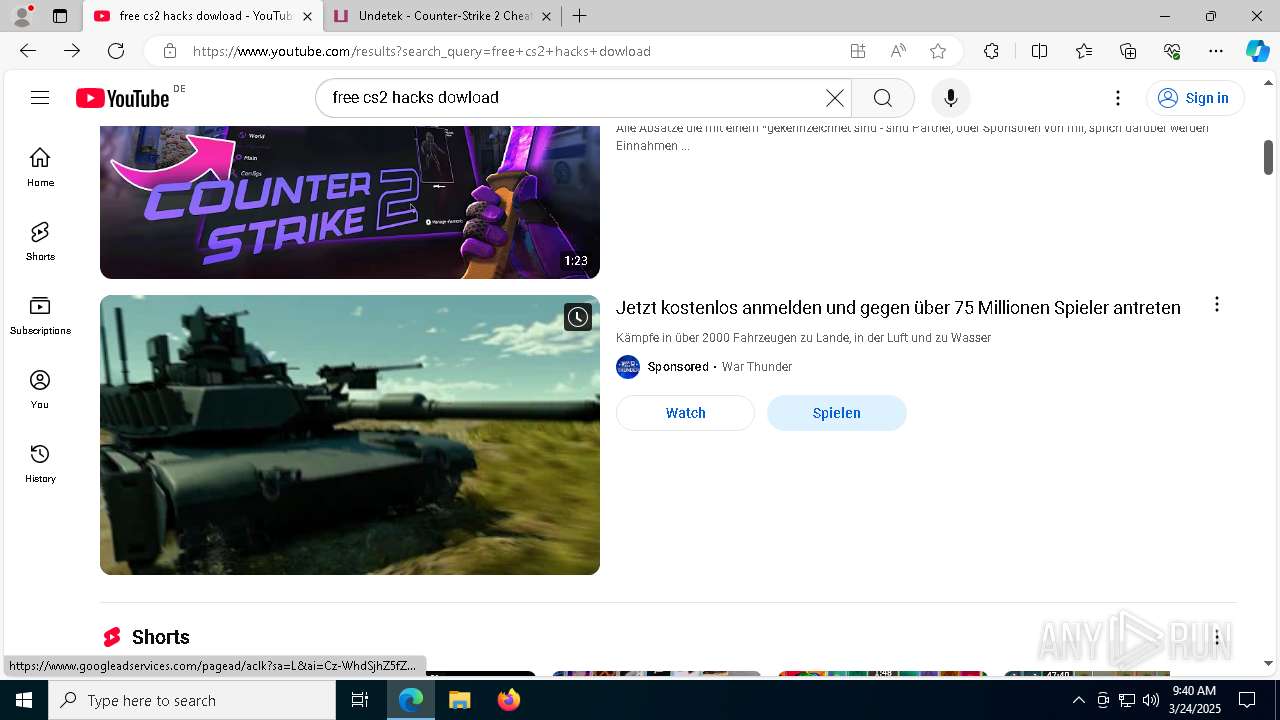Open browser Collections
Viewport: 1280px width, 720px height.
click(x=1128, y=51)
